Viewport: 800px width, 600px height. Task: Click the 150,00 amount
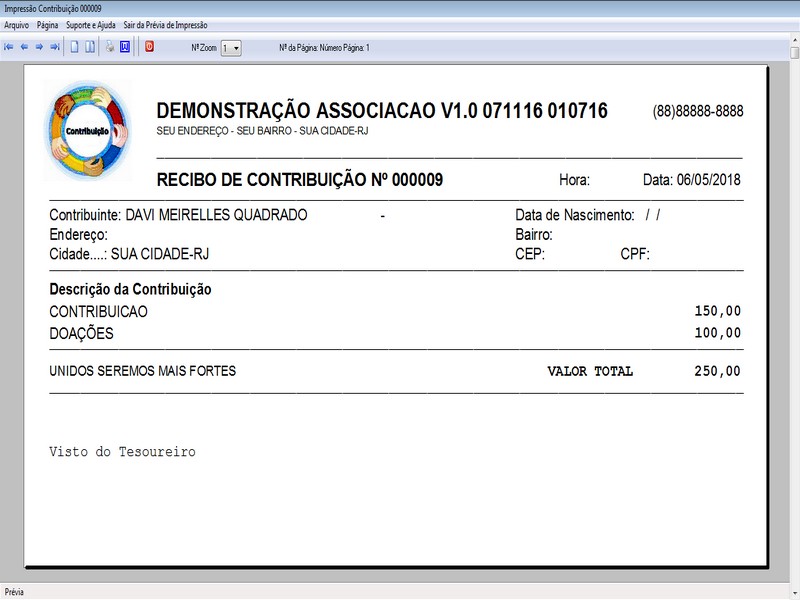click(717, 311)
